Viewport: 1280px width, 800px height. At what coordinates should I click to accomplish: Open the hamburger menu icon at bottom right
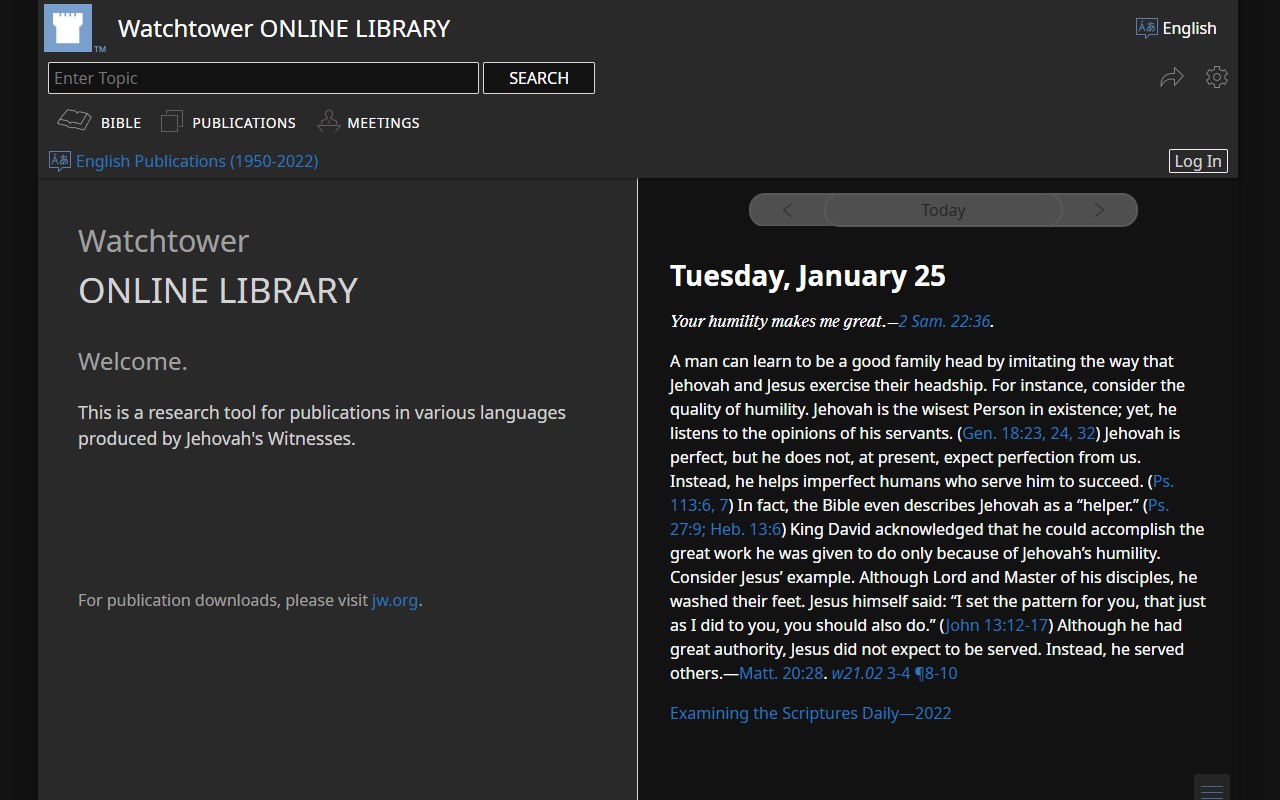(x=1212, y=789)
